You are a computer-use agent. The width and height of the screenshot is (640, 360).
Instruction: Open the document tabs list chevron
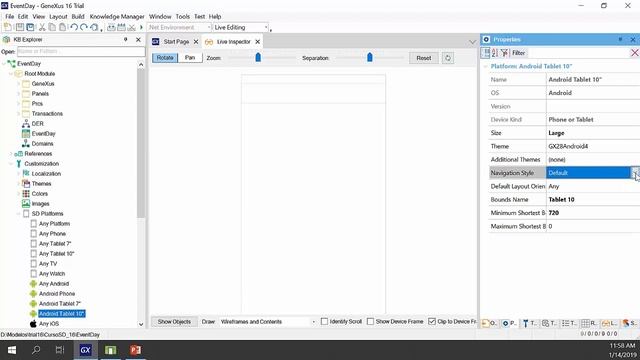pyautogui.click(x=472, y=42)
